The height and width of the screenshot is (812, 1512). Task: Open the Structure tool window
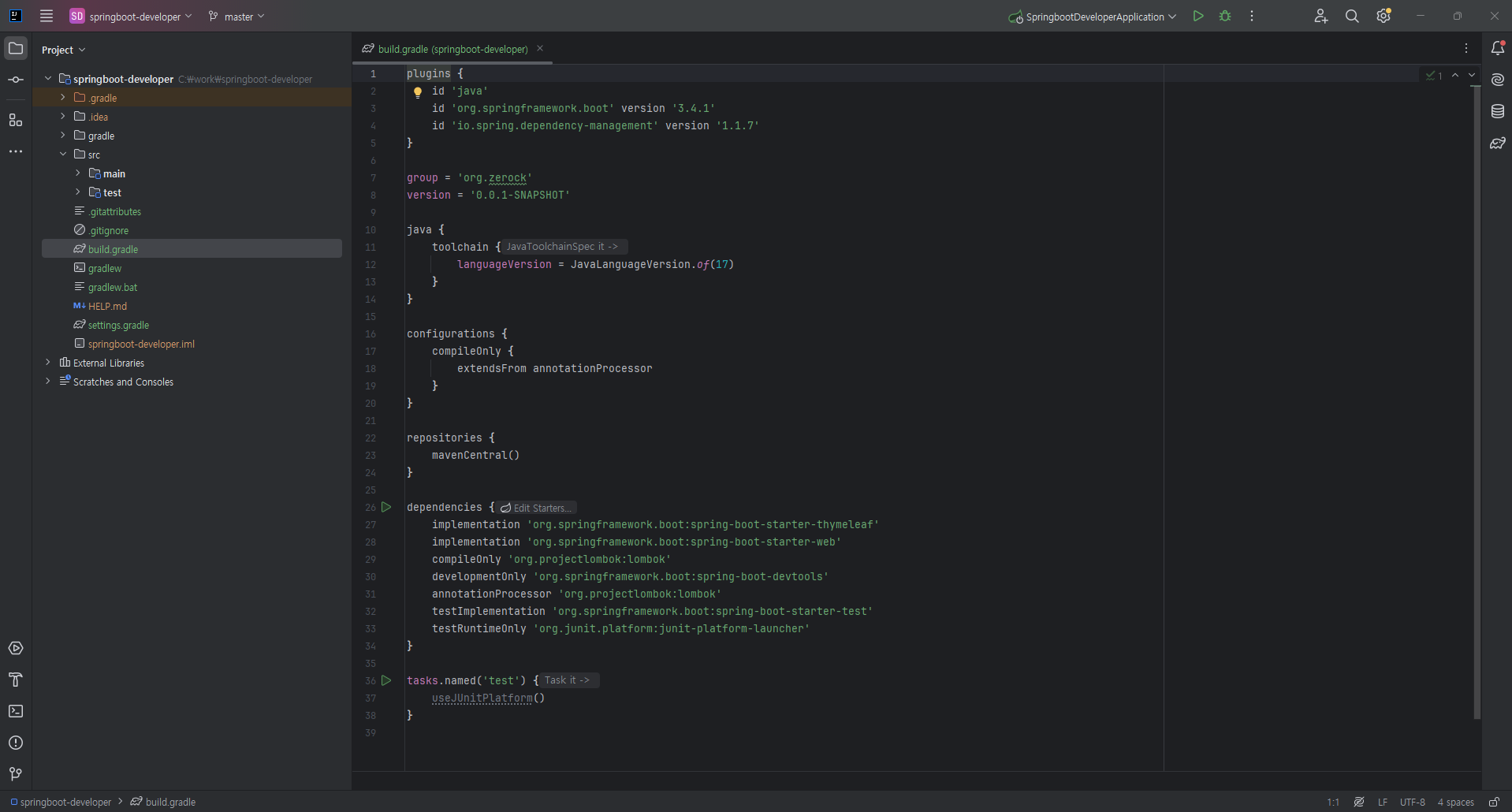click(16, 120)
